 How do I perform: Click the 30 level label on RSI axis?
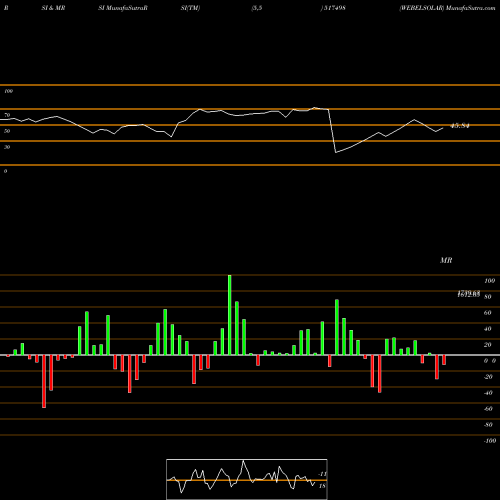pos(7,147)
